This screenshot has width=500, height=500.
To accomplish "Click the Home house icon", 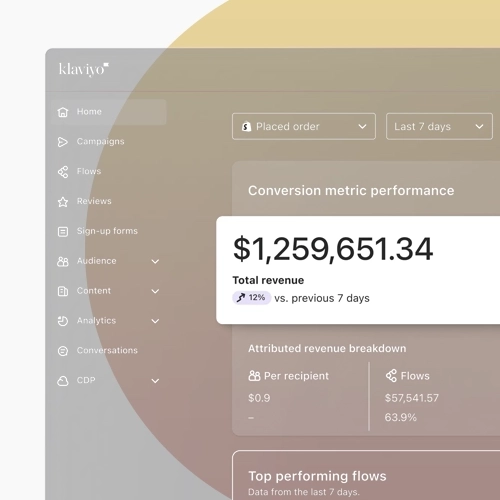I will point(63,112).
